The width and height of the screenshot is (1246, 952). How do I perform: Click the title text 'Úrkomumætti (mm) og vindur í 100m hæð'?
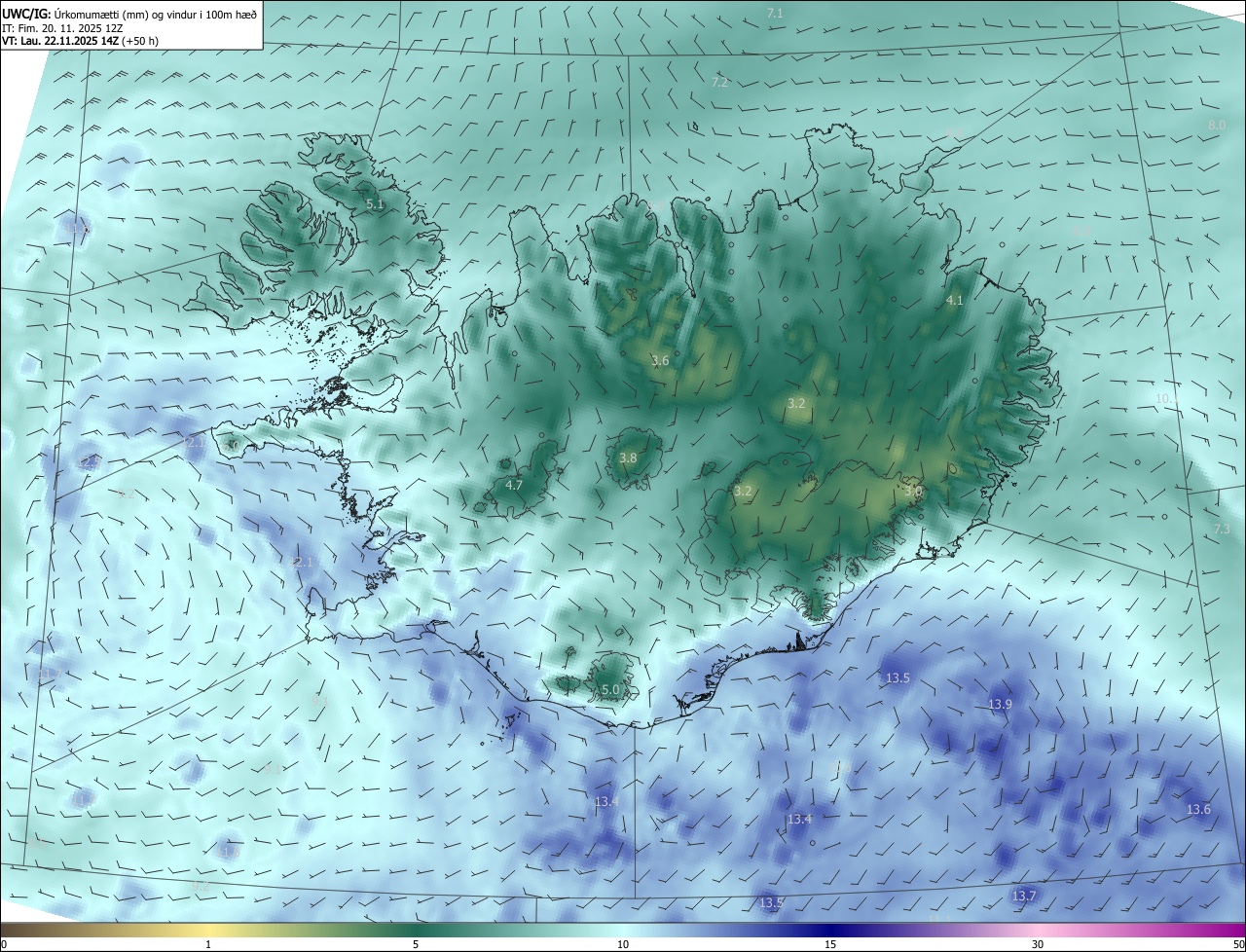click(156, 14)
